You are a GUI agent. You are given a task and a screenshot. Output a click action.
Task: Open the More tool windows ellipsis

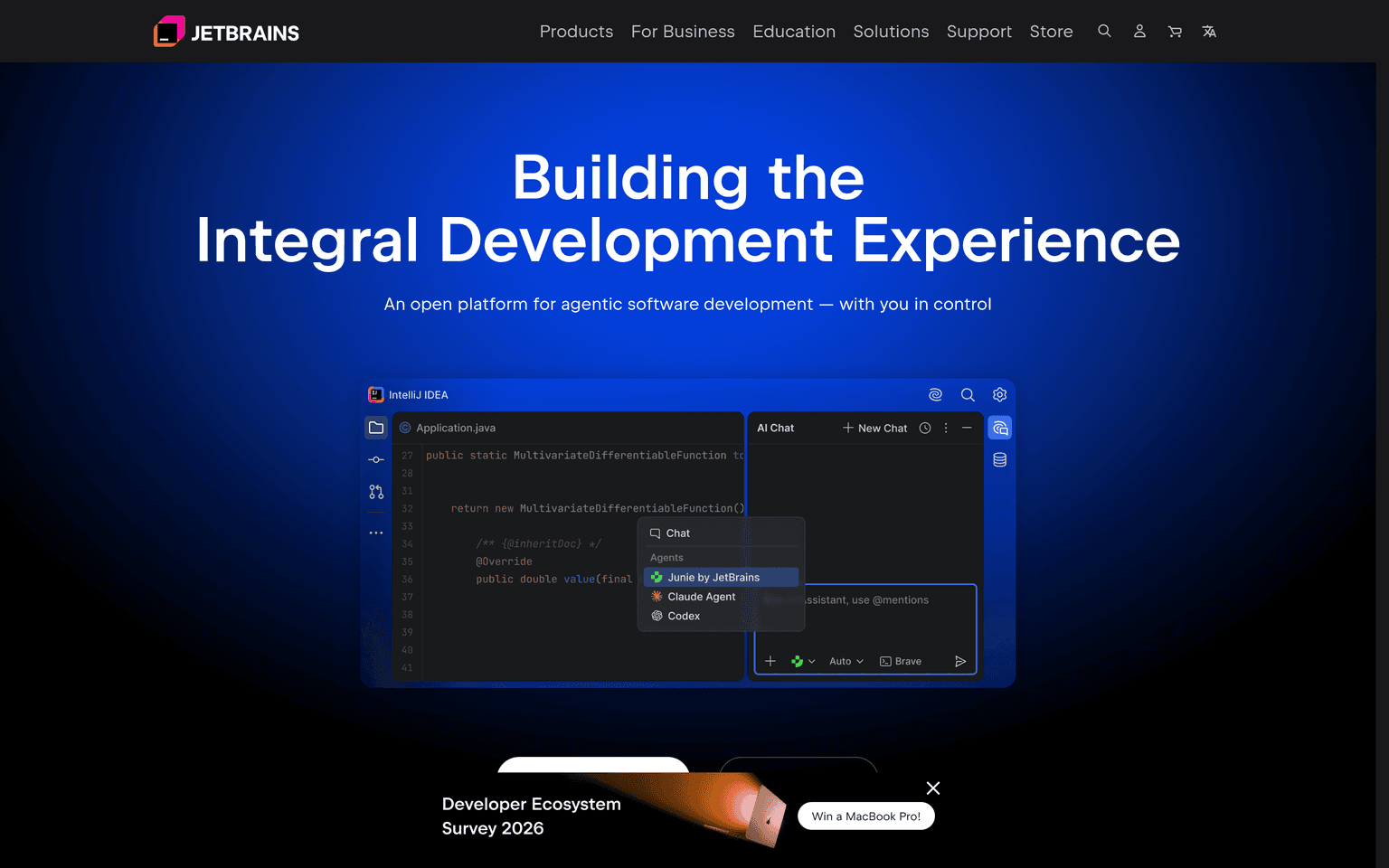point(376,533)
